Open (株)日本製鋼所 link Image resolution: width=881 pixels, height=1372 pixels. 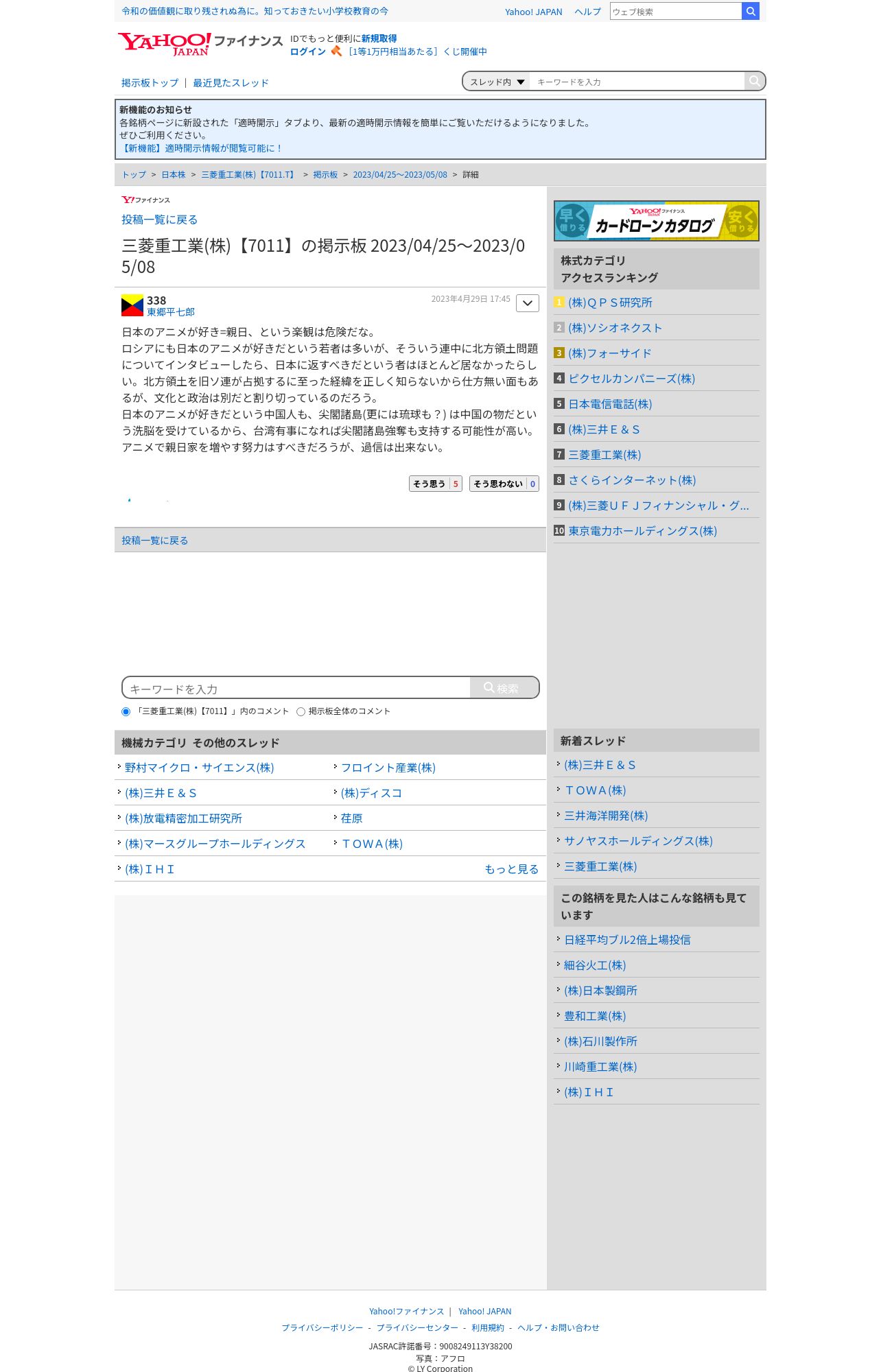point(600,991)
